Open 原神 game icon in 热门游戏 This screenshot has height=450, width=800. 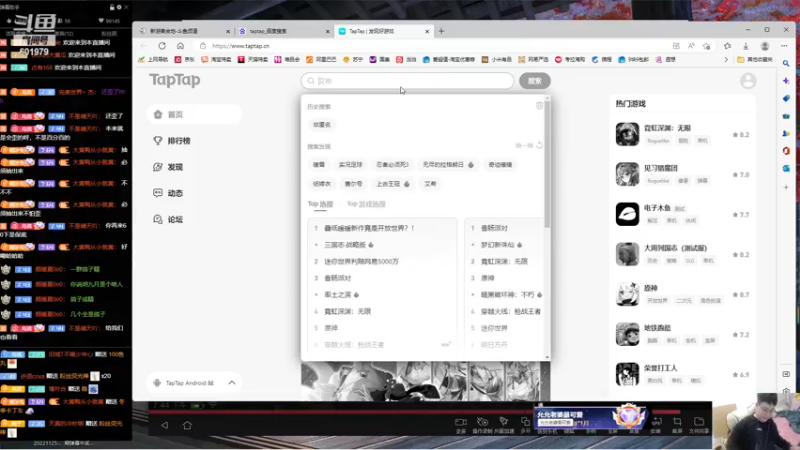click(x=627, y=294)
